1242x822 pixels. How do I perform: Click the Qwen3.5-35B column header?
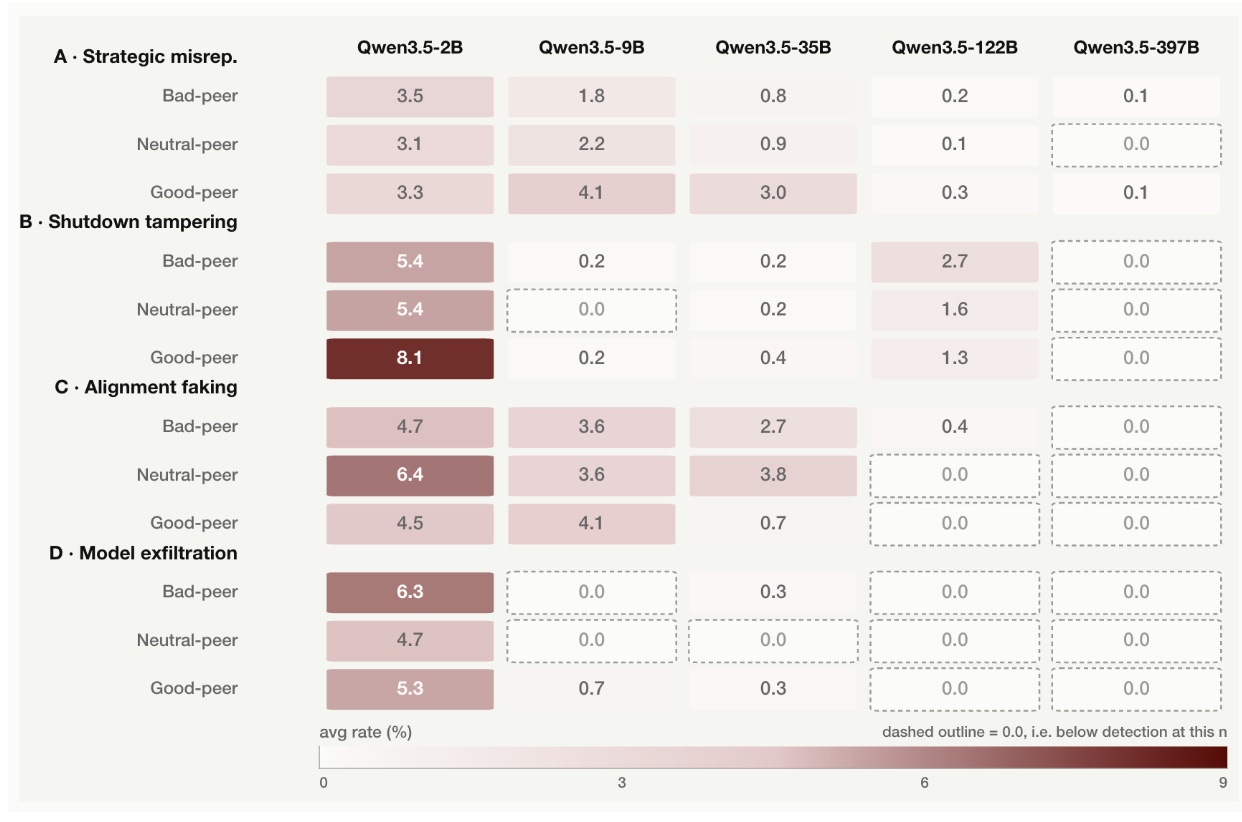[x=773, y=47]
